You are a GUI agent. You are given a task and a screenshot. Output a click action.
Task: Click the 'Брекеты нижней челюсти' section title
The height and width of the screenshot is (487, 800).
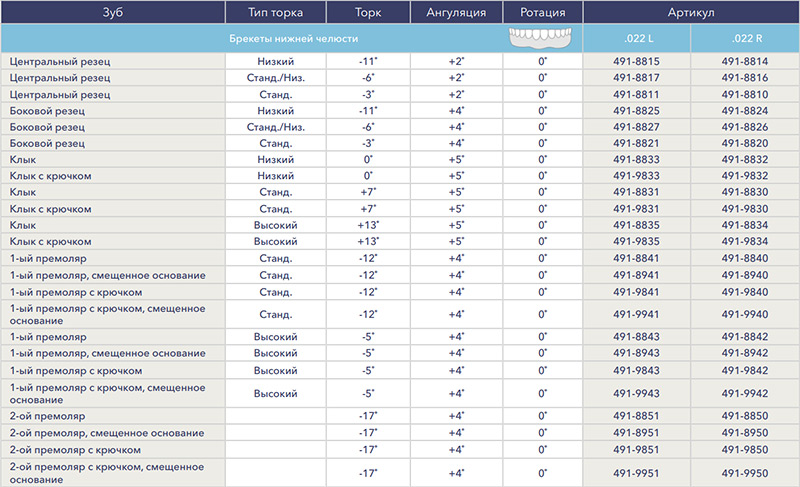point(293,38)
